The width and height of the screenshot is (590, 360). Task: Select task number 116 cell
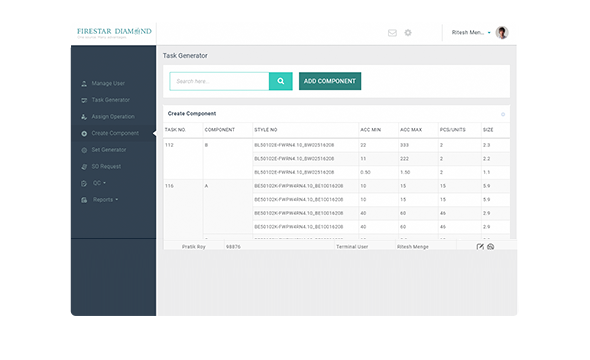[x=169, y=186]
